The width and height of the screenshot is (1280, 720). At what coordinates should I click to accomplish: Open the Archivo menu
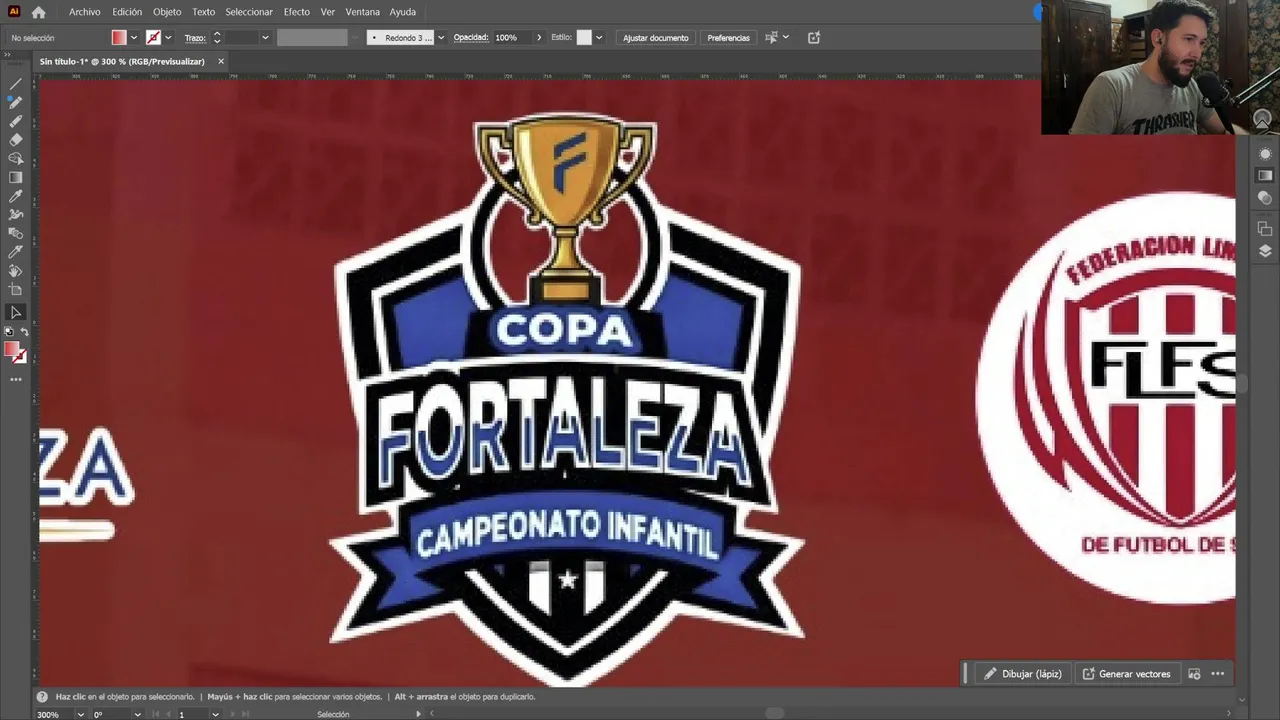(x=84, y=12)
